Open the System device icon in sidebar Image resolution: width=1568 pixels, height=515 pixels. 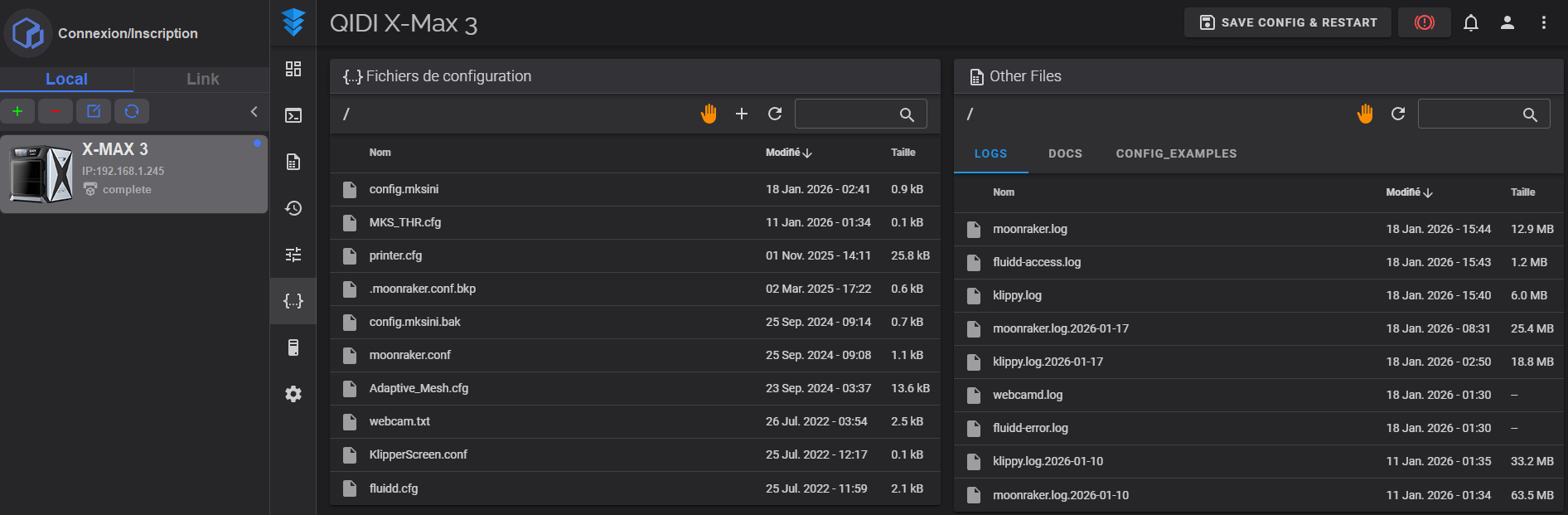point(293,347)
